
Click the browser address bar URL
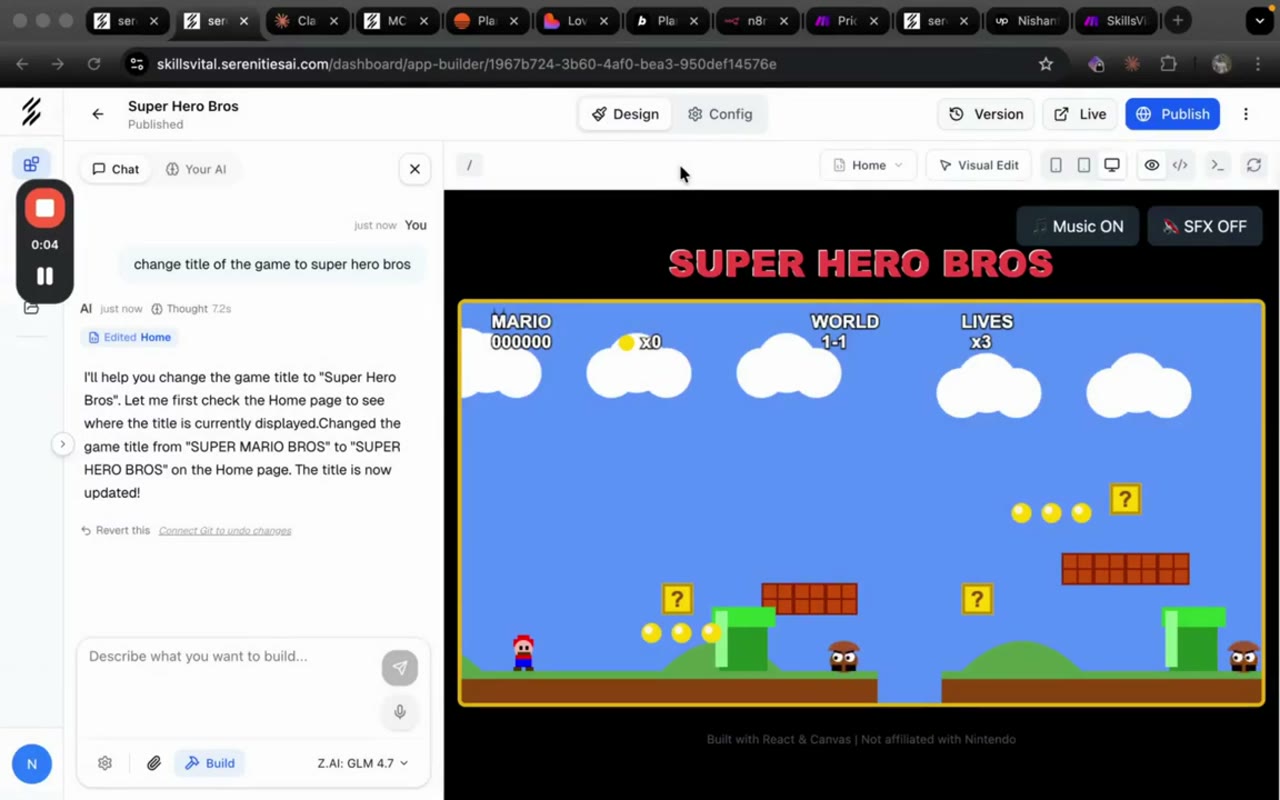[x=466, y=64]
